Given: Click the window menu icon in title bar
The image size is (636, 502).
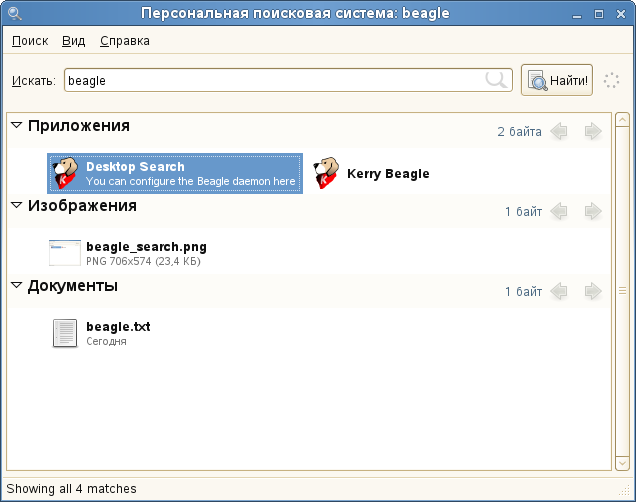Looking at the screenshot, I should click(x=15, y=14).
